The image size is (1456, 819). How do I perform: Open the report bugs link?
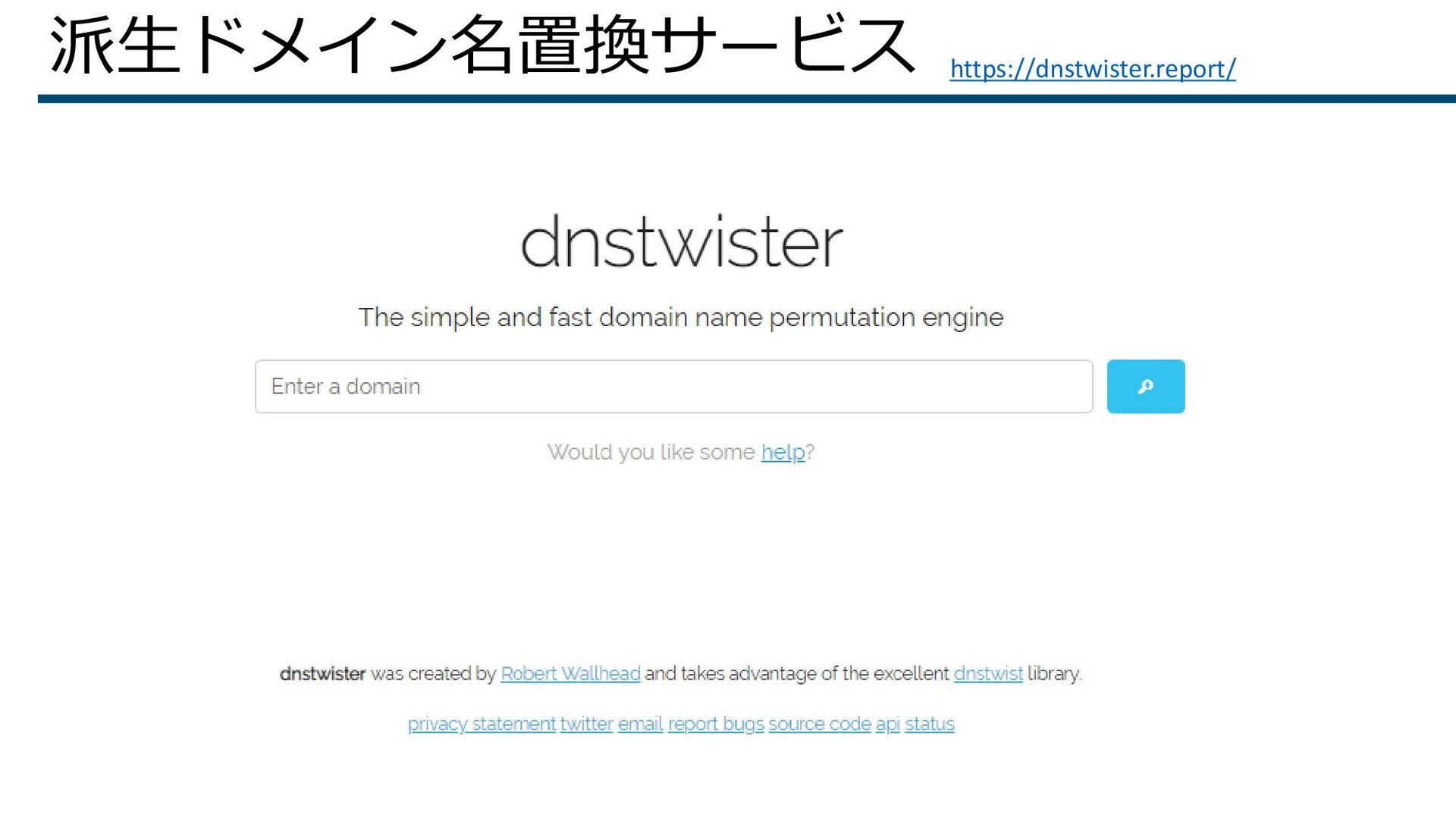pyautogui.click(x=715, y=724)
